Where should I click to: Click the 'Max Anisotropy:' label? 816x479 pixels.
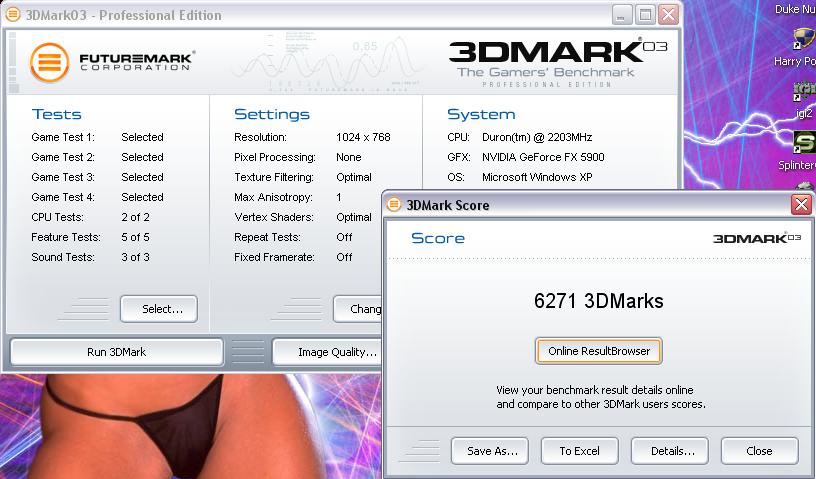point(273,197)
